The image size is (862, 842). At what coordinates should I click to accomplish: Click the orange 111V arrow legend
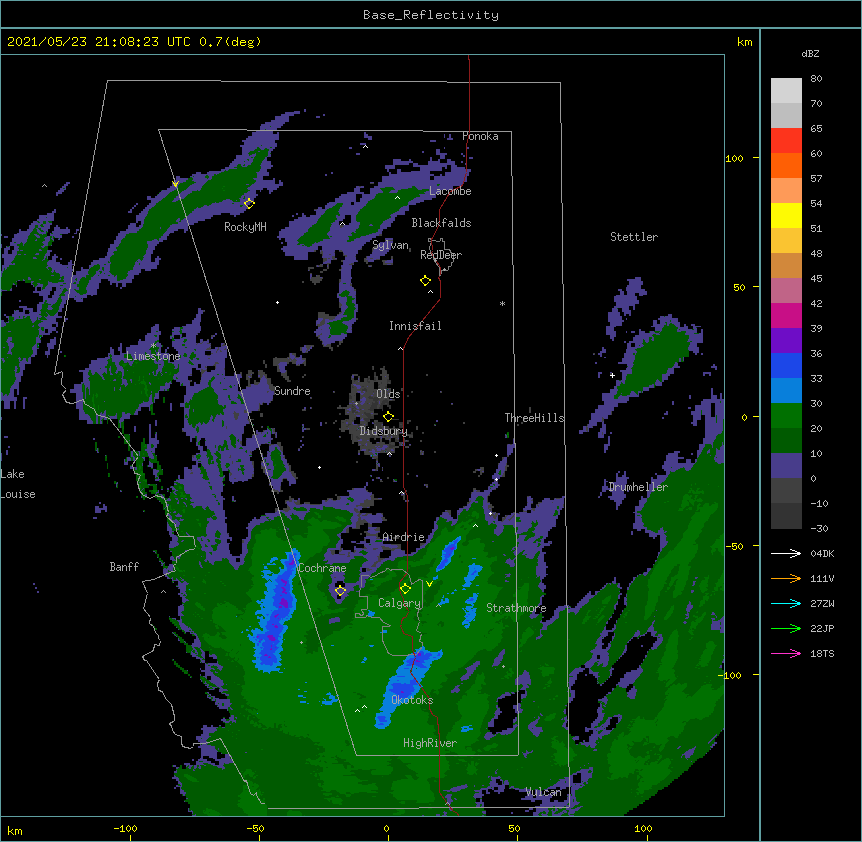click(x=786, y=578)
